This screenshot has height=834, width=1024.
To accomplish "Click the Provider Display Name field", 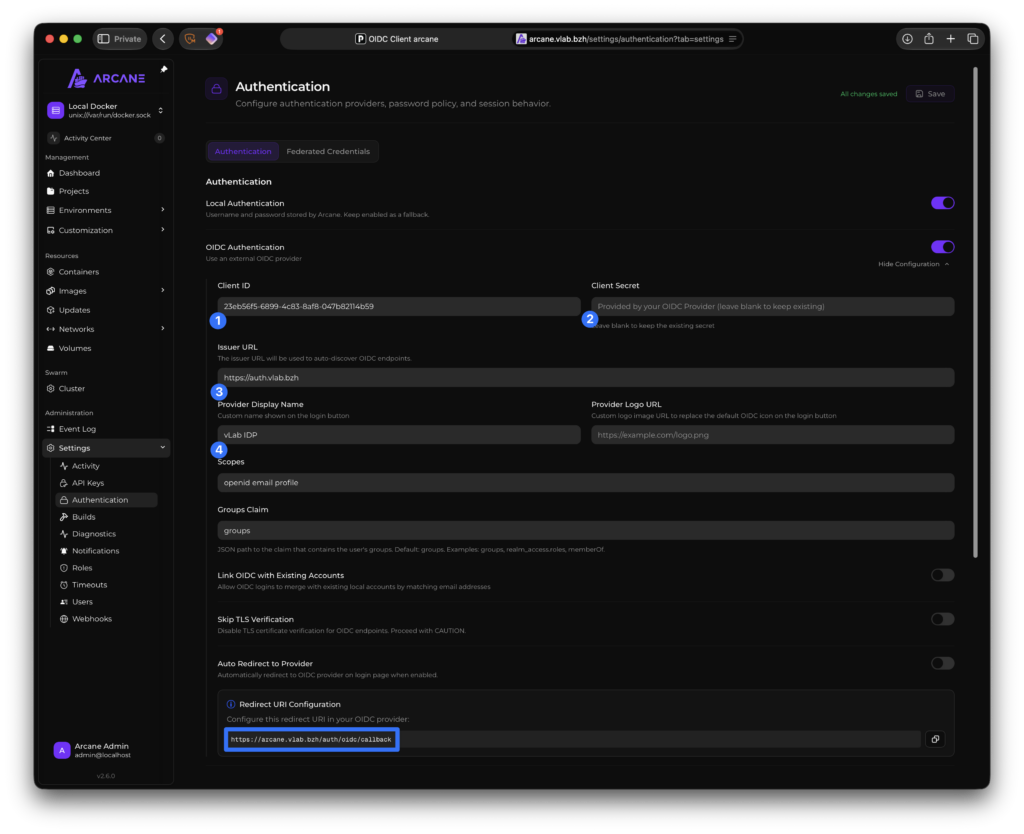I will 398,435.
